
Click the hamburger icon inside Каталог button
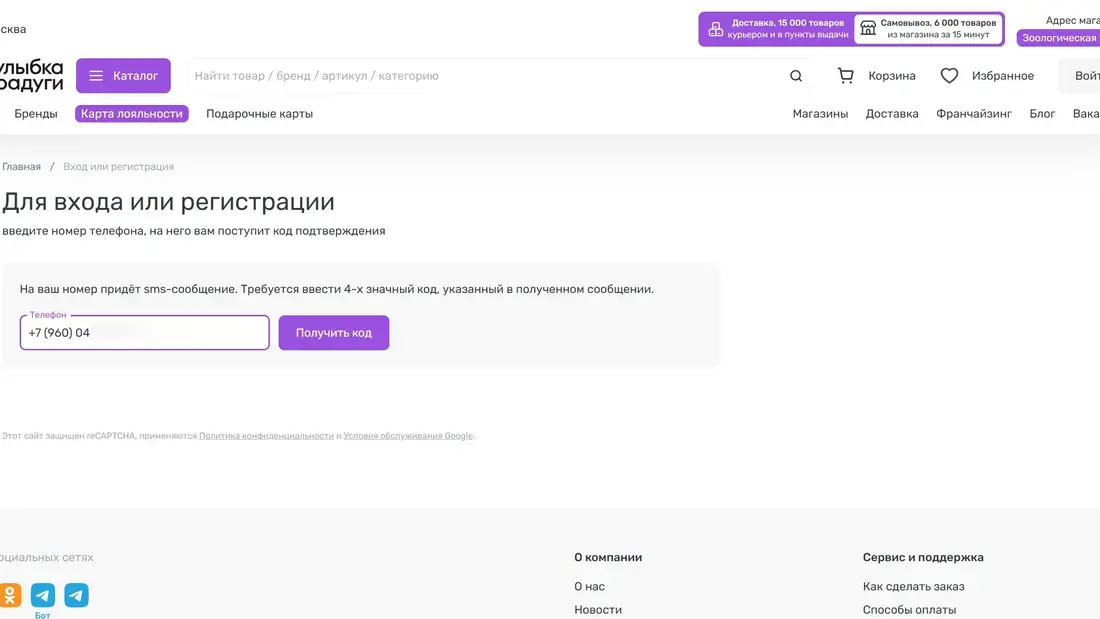coord(96,75)
